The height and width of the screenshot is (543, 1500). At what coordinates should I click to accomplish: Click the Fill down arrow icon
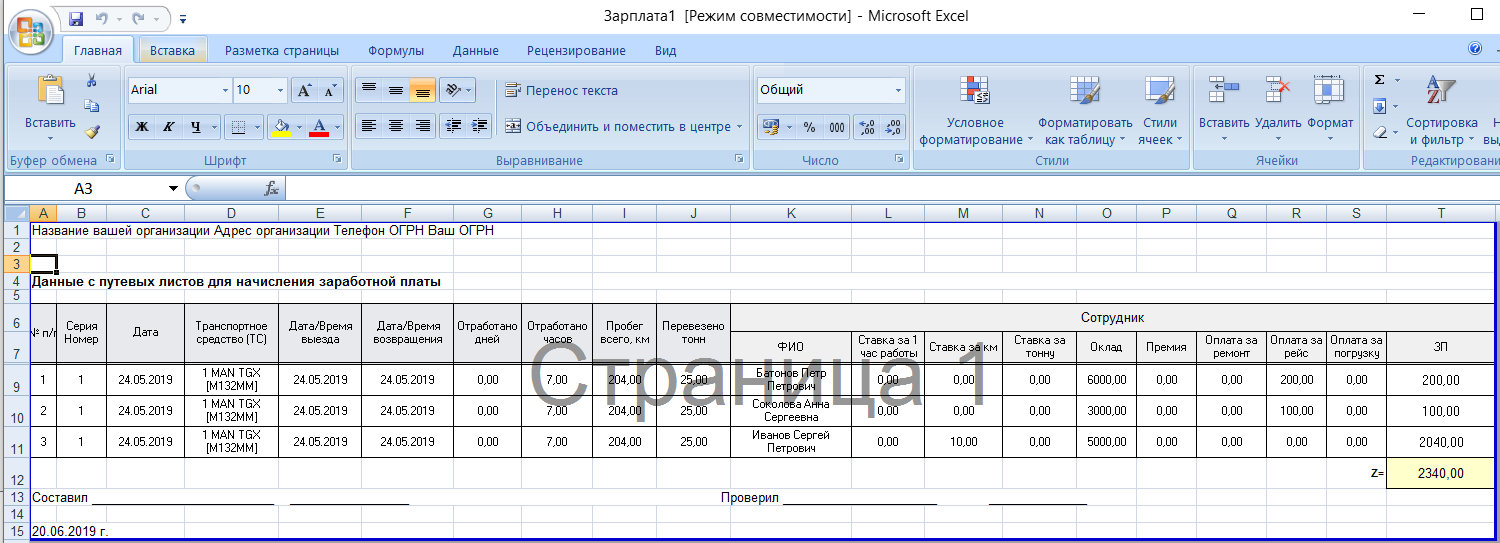coord(1379,106)
